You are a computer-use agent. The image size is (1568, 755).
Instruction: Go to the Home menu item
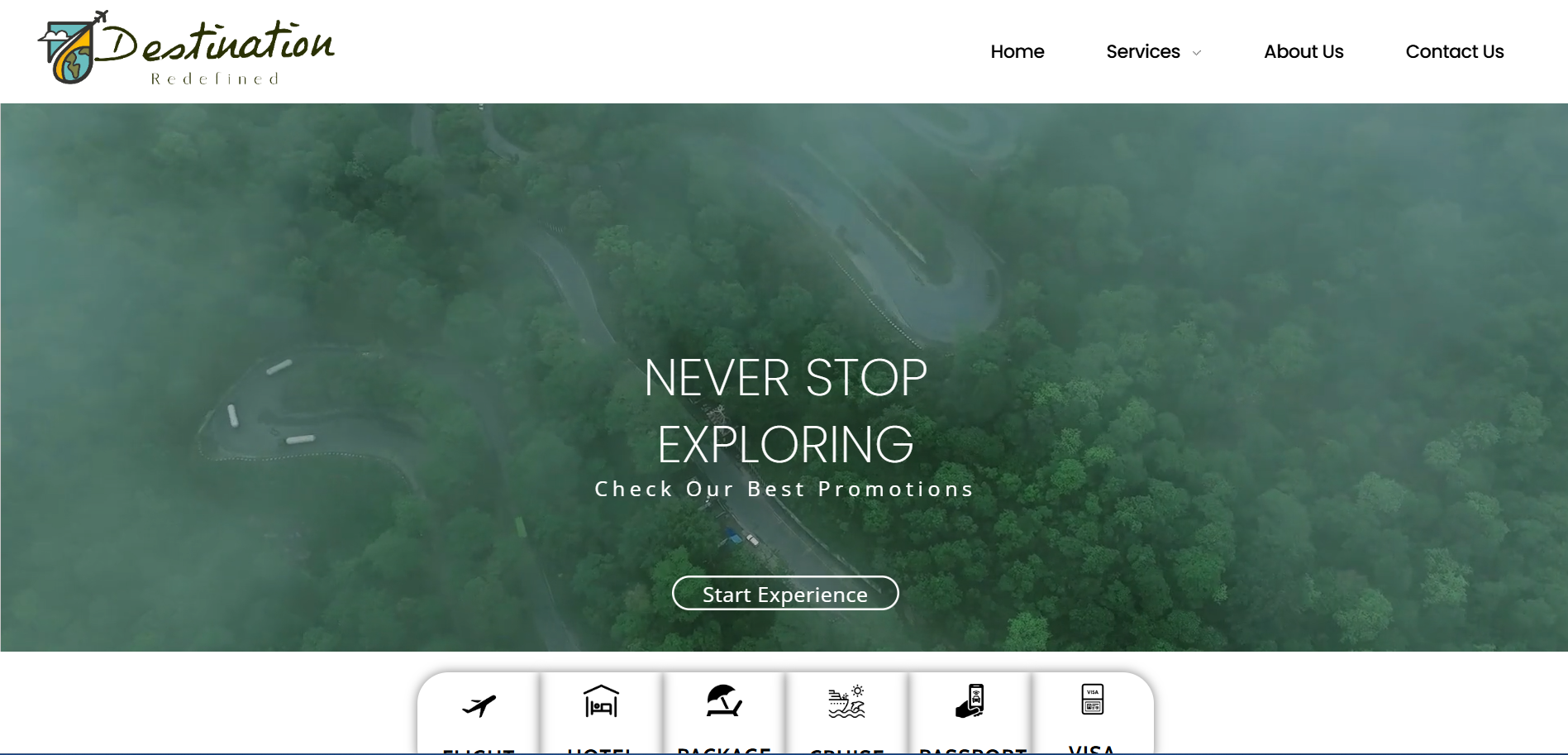click(1017, 51)
